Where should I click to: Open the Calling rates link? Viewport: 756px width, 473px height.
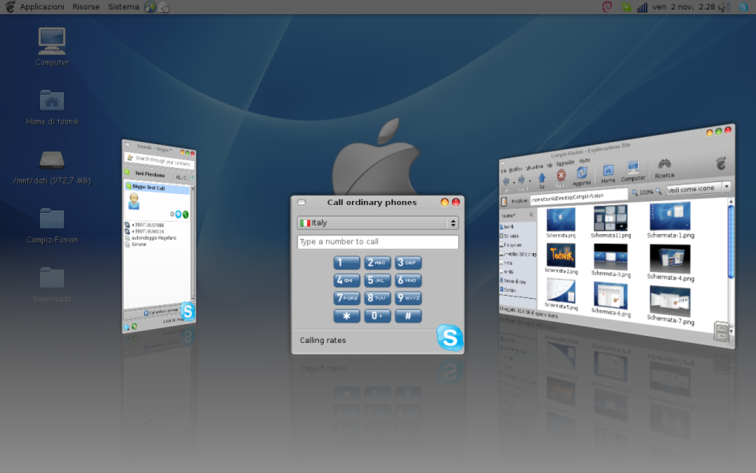click(323, 341)
